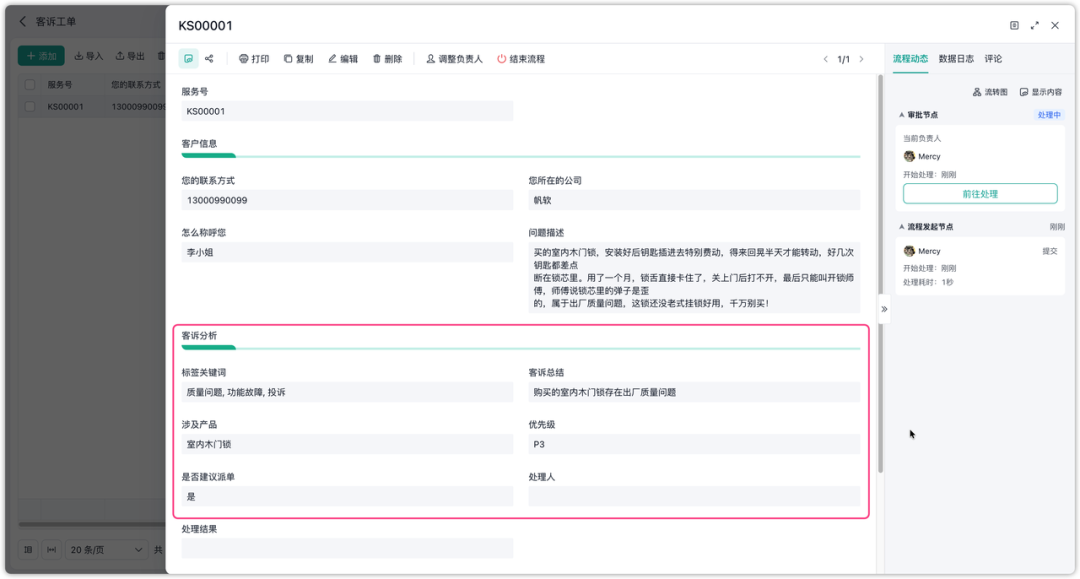
Task: Expand the record panel to fullscreen
Action: tap(1034, 25)
